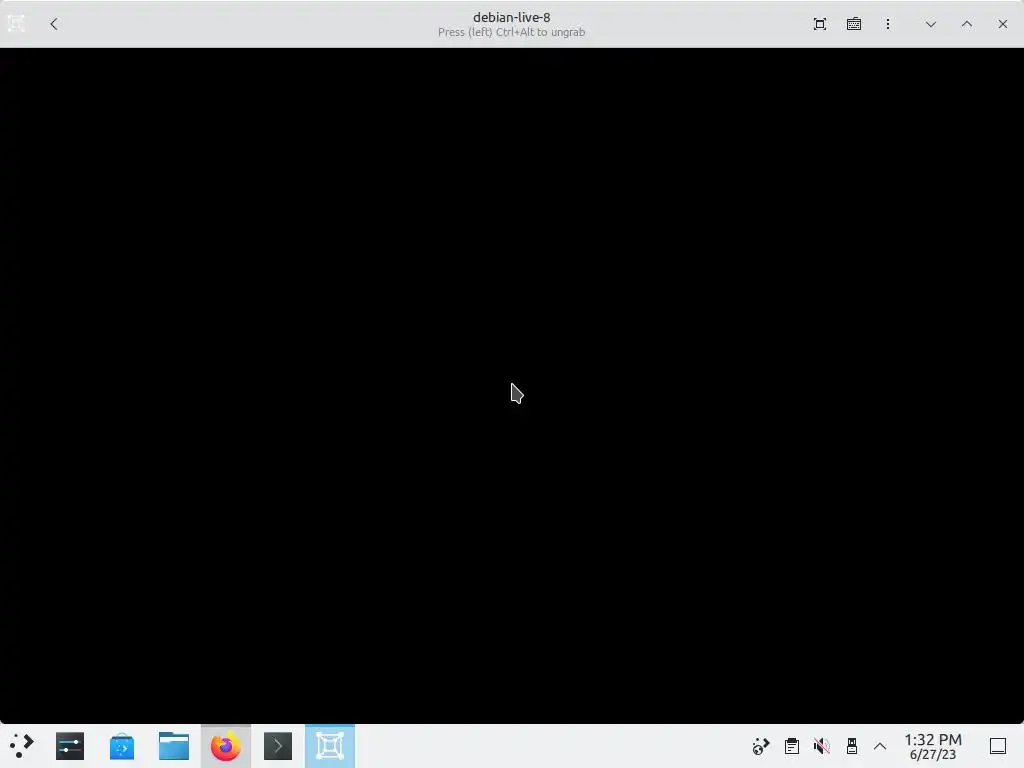Maximize the debian-live-8 window

tap(967, 24)
